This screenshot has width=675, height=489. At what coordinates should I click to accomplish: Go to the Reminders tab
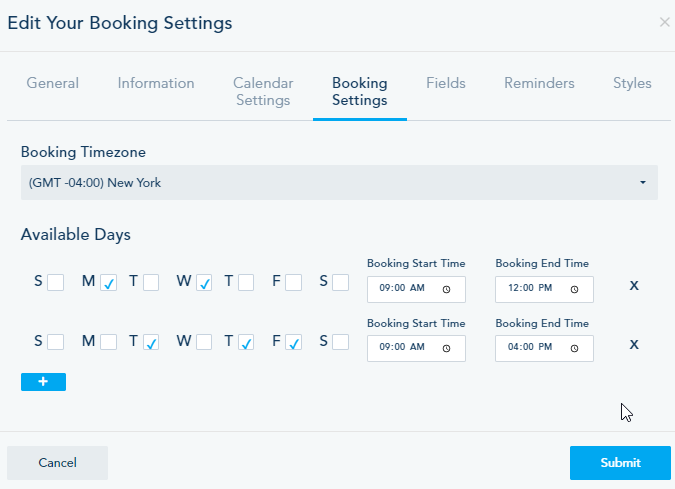(539, 84)
